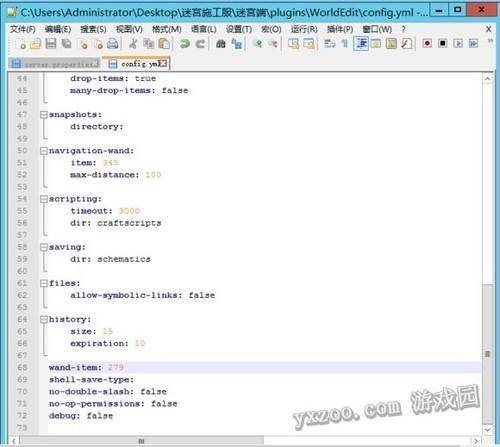Open Find with the binoculars icon

point(221,44)
